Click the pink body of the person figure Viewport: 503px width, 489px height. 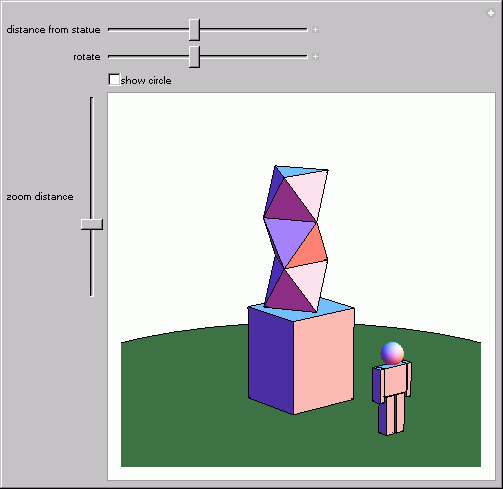click(x=394, y=380)
